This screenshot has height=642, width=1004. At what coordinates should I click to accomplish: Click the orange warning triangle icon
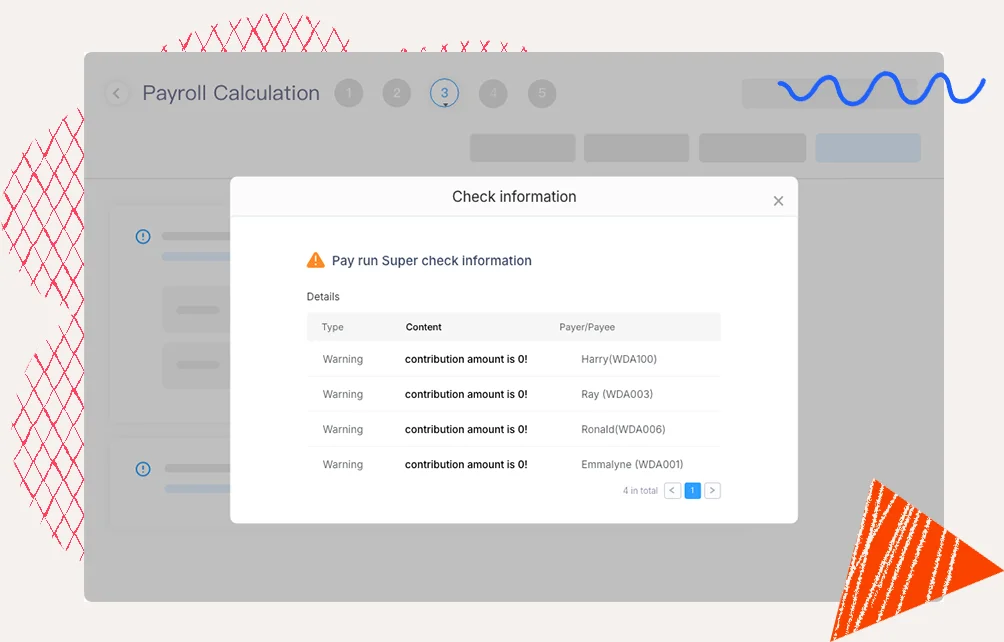pyautogui.click(x=315, y=260)
